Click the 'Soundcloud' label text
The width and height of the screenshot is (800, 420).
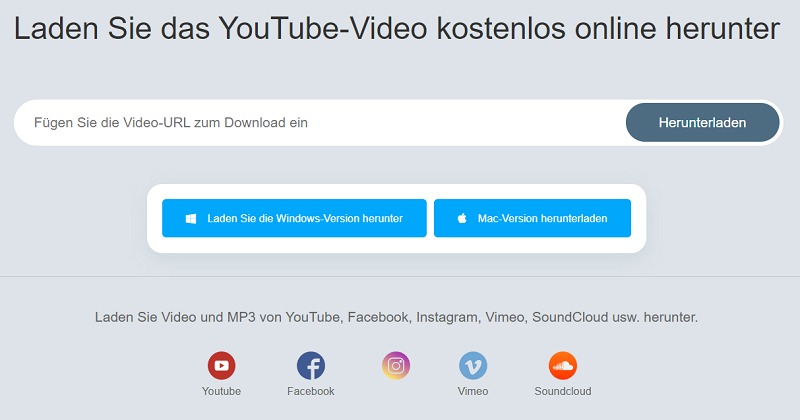click(563, 391)
